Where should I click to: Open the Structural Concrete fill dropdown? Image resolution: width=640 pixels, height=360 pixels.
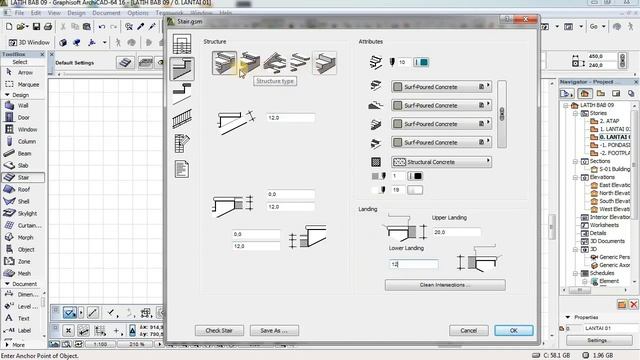(x=441, y=162)
